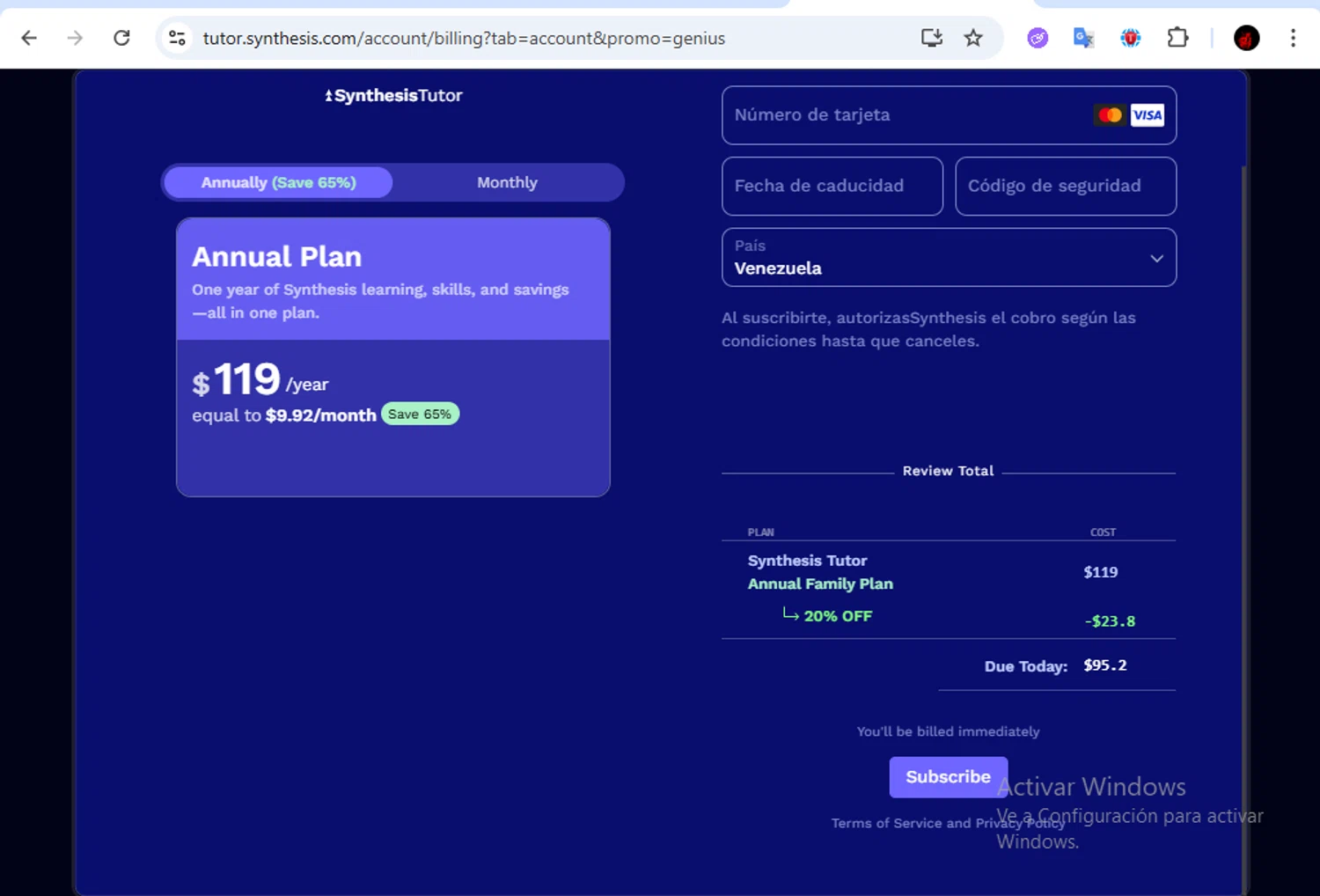Screen dimensions: 1320x896
Task: Click the 'One year of Synthesis learning' description
Action: click(380, 301)
